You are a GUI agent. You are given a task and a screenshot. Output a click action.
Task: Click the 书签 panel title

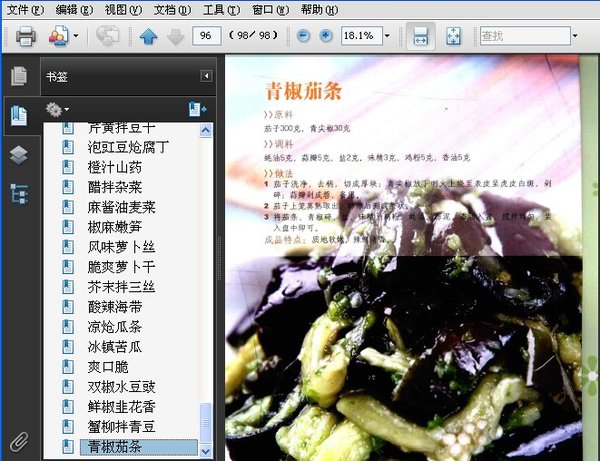pos(57,77)
